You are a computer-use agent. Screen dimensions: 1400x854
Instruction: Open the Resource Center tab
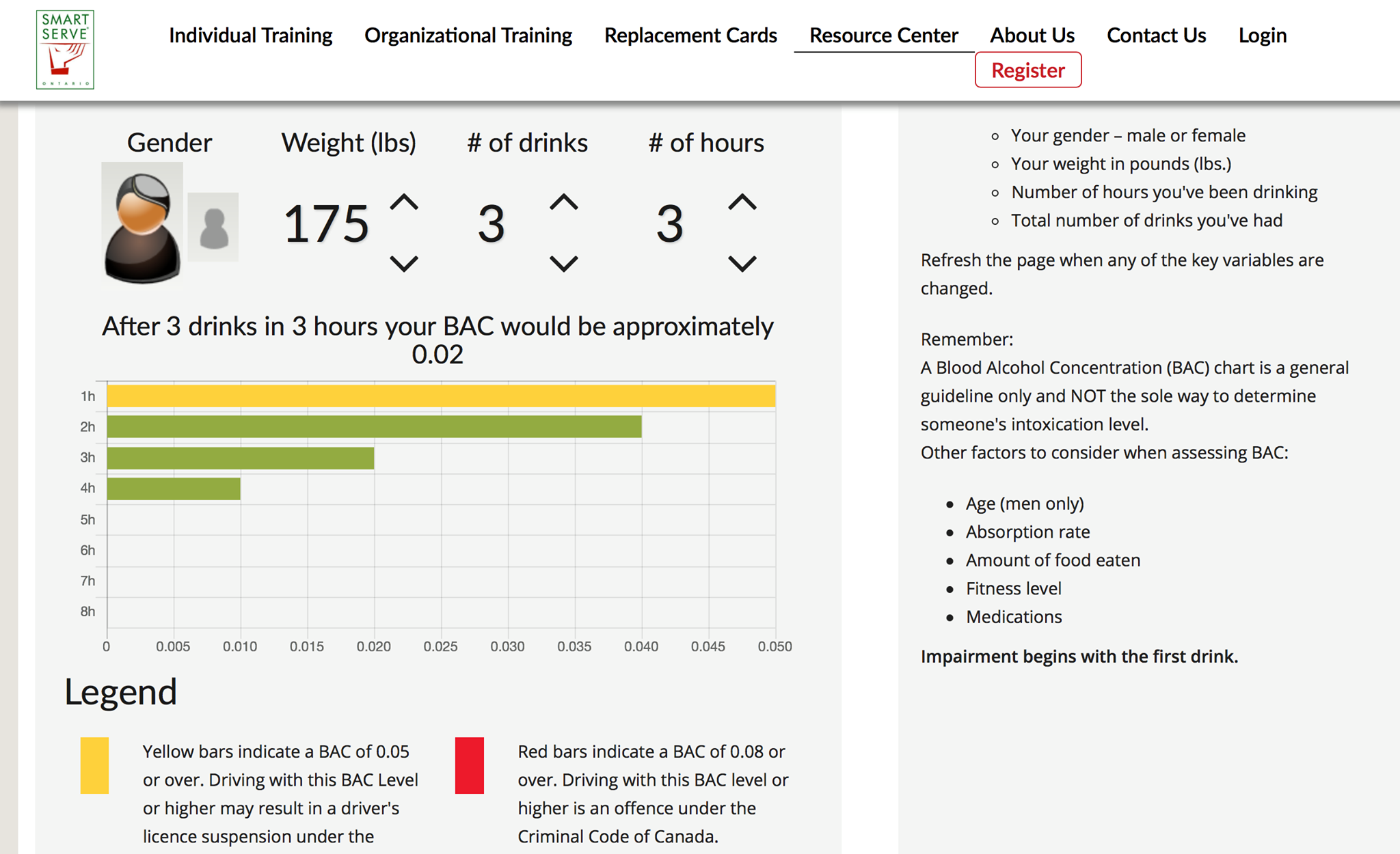884,35
